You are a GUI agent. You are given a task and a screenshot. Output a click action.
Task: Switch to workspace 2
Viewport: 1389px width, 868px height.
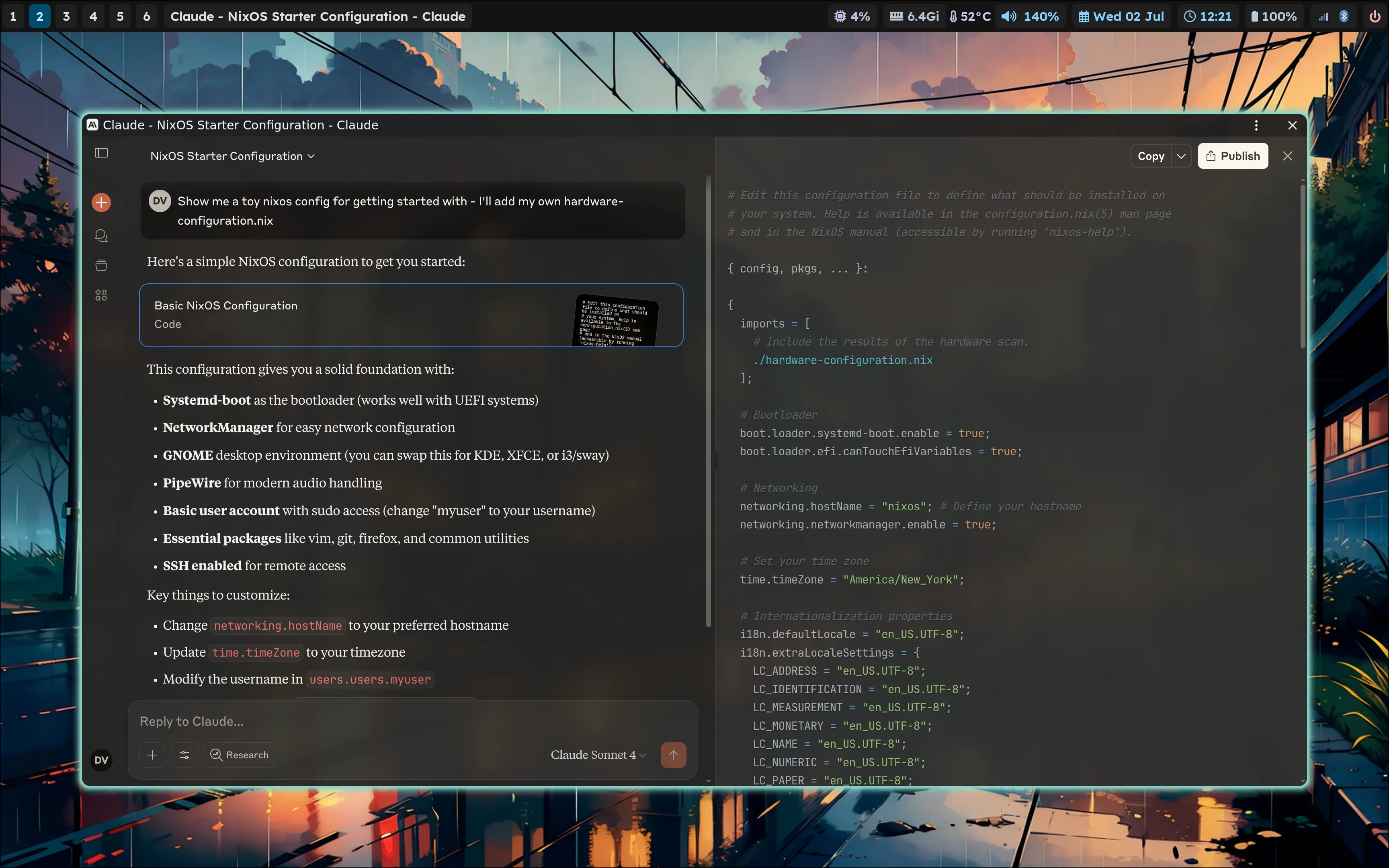click(x=40, y=16)
